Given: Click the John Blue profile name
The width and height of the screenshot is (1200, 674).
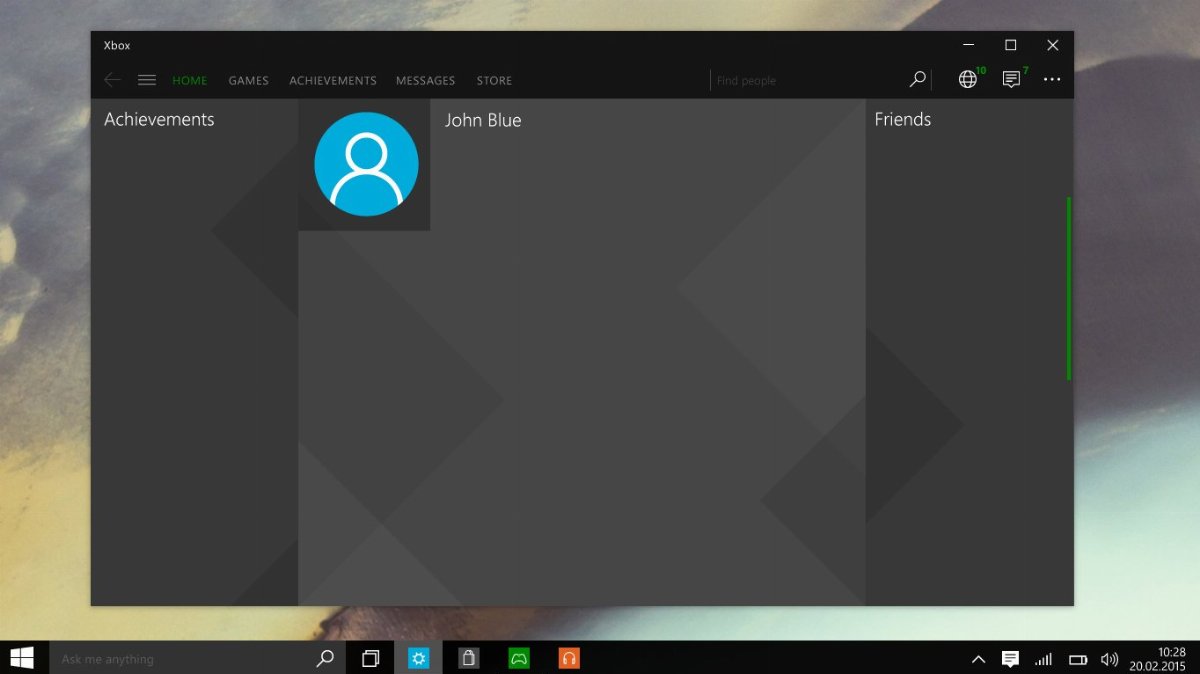Looking at the screenshot, I should coord(483,120).
